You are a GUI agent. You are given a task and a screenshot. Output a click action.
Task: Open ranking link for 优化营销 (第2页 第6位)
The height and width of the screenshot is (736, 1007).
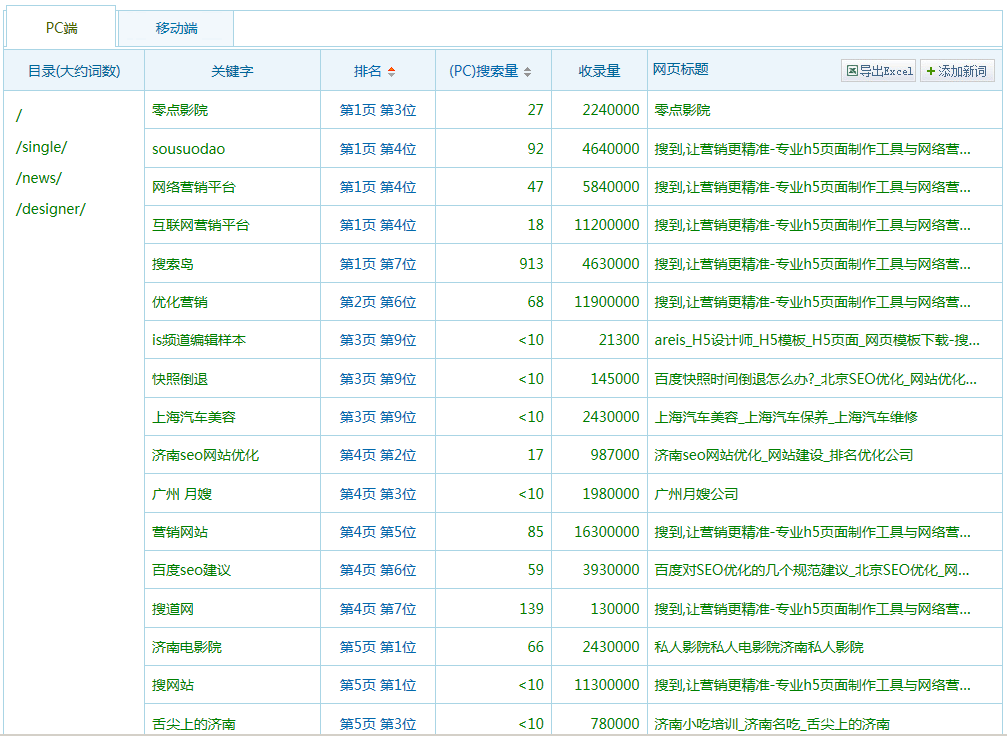(x=377, y=302)
